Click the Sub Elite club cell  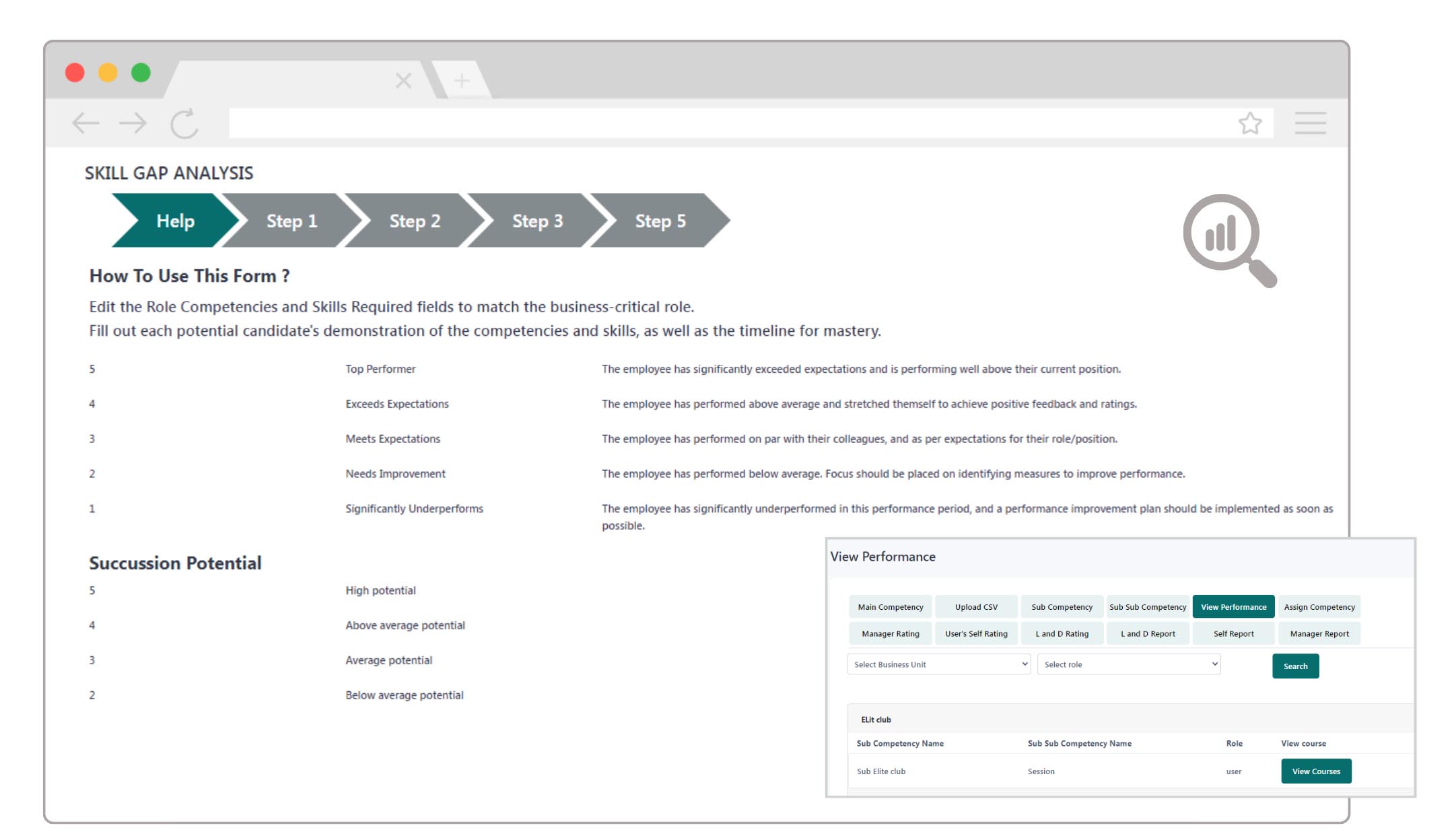[x=881, y=771]
